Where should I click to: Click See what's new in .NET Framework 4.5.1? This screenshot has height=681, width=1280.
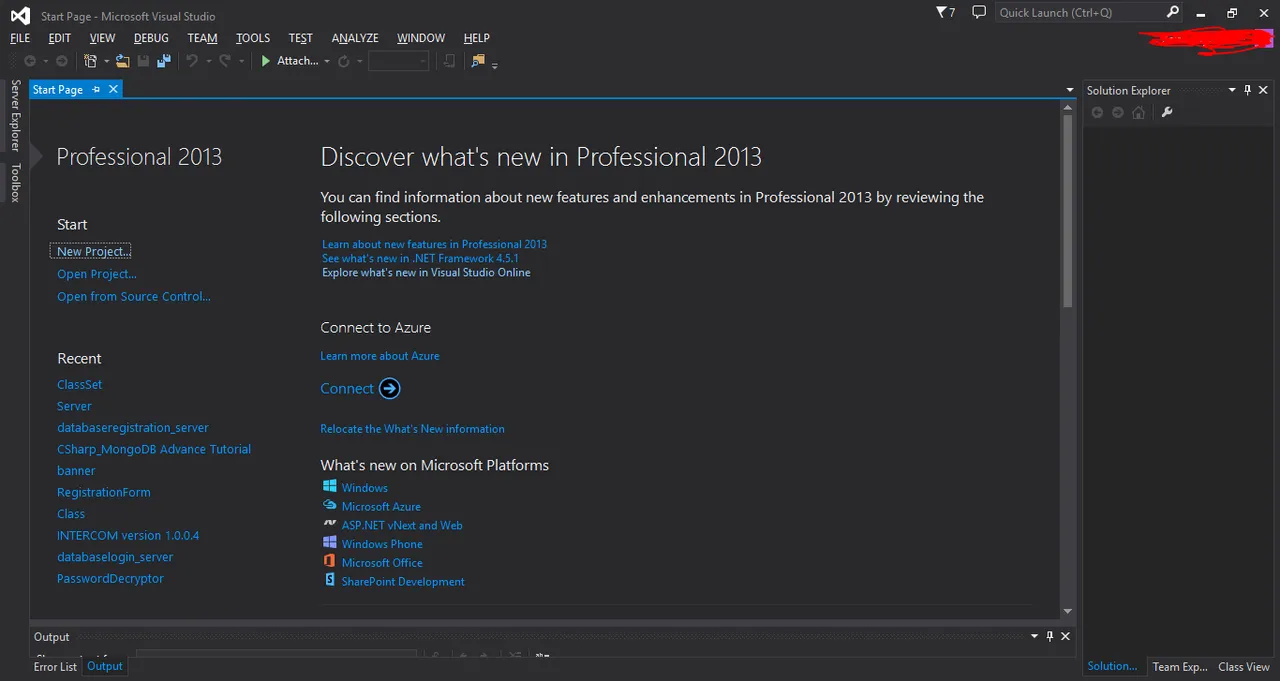coord(420,258)
